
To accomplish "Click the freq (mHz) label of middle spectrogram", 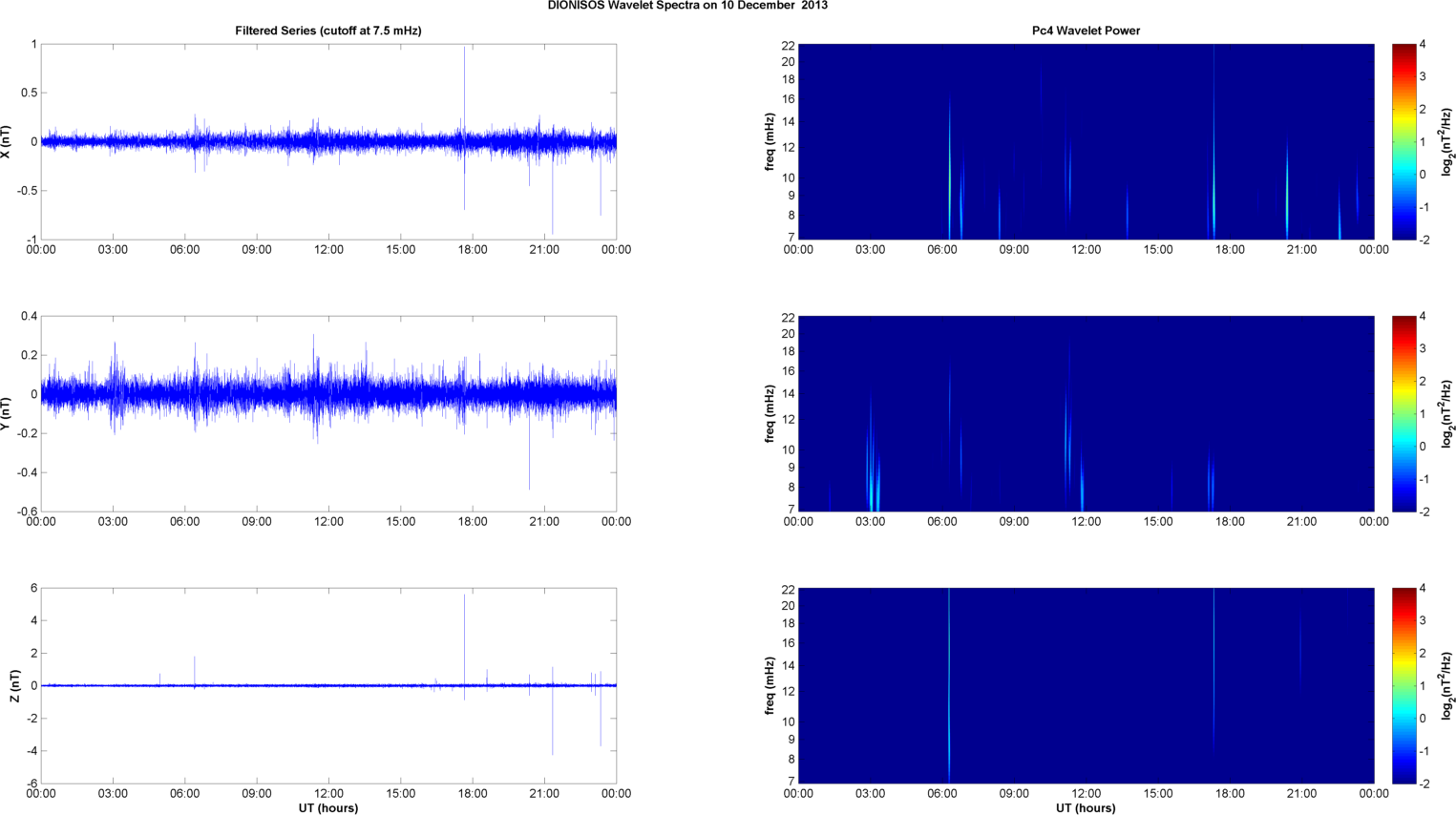I will pos(770,413).
